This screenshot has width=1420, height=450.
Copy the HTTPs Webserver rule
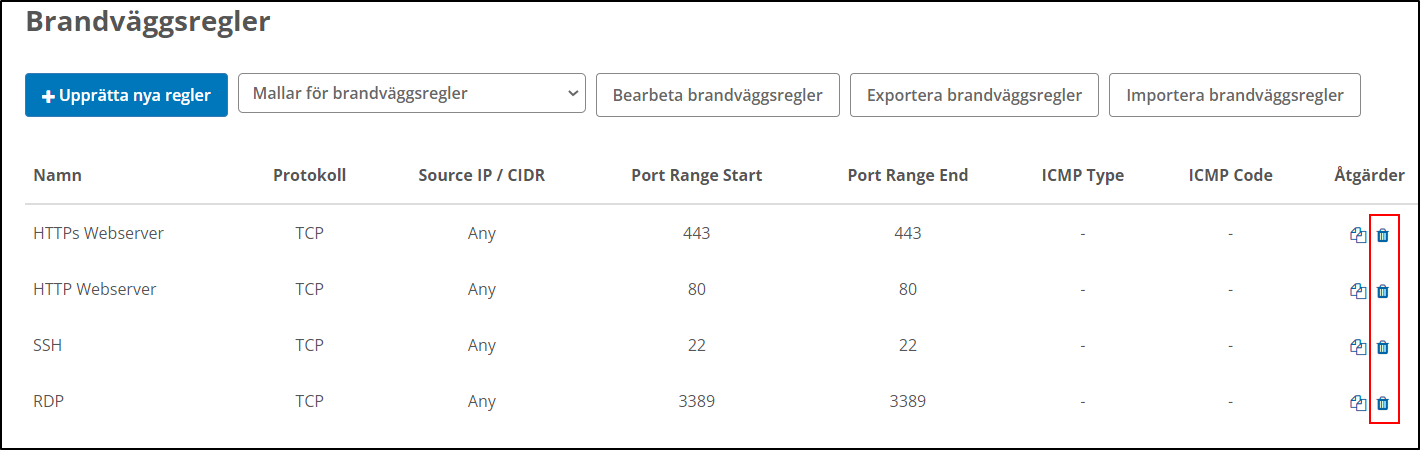(x=1358, y=235)
